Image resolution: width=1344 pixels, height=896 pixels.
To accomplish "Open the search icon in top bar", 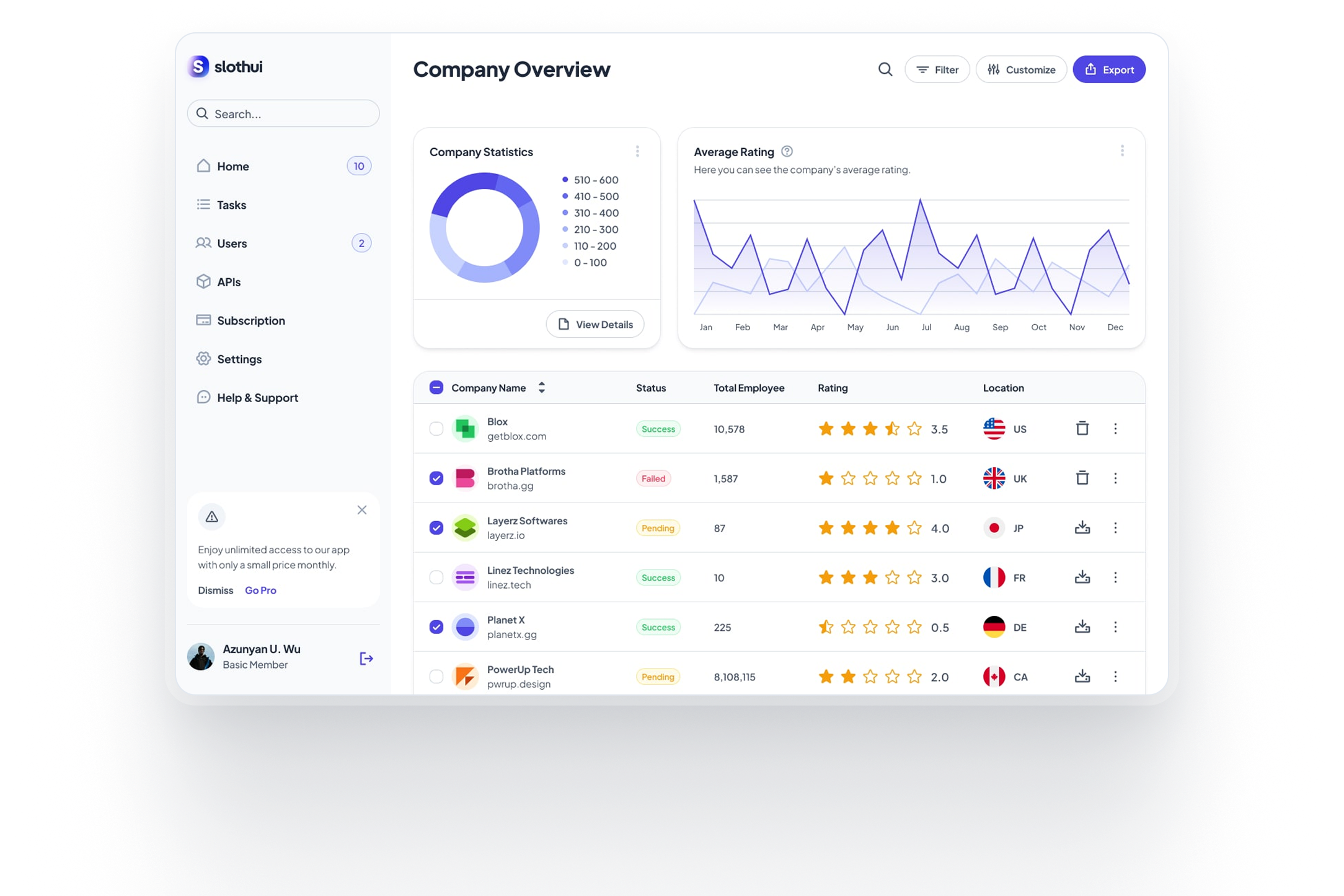I will 885,69.
